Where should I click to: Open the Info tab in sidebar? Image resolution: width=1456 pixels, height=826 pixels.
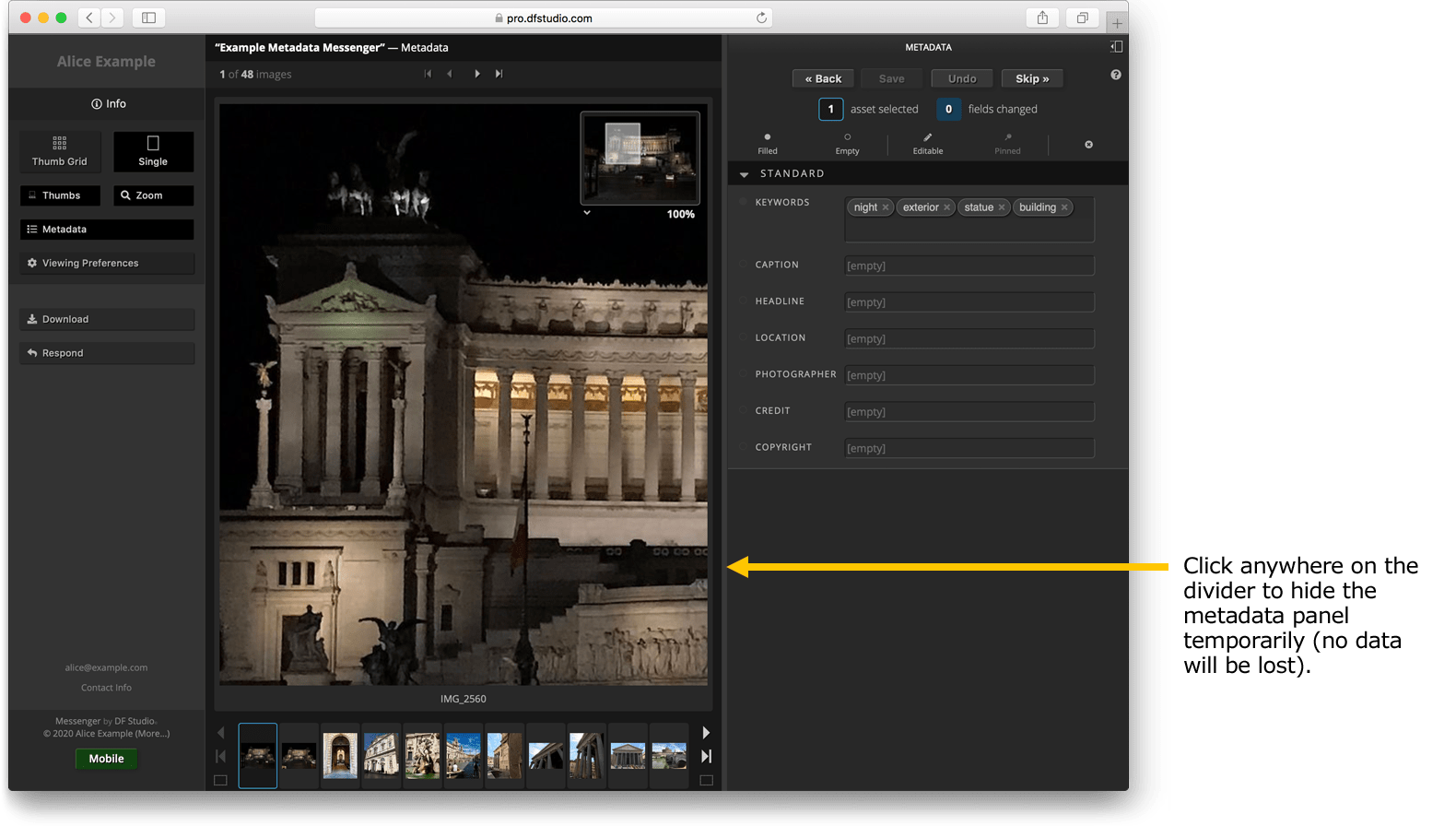click(108, 104)
